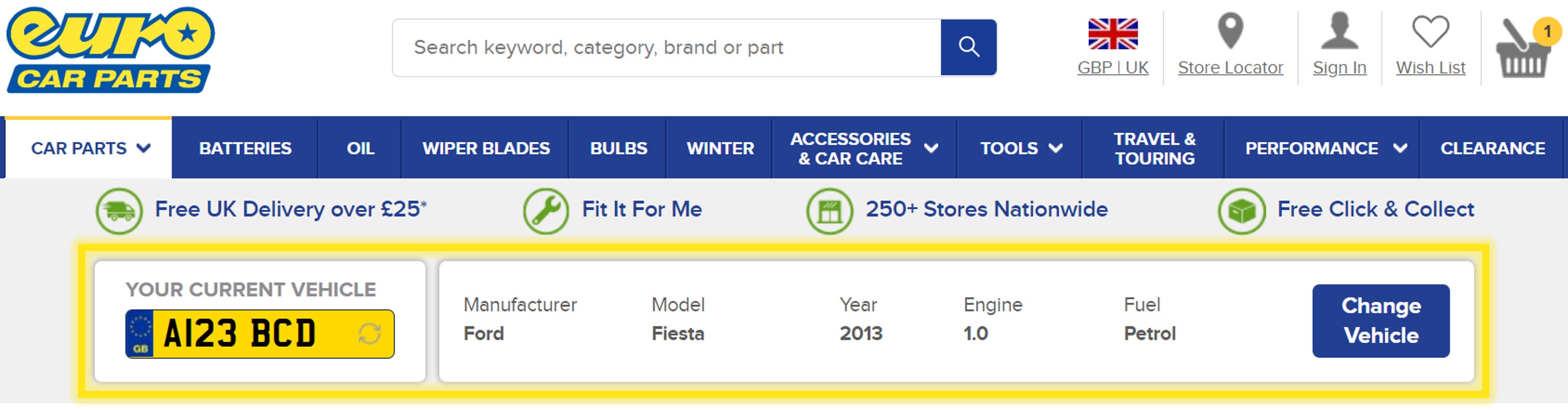Click the UK flag currency icon
This screenshot has width=1568, height=410.
tap(1113, 34)
